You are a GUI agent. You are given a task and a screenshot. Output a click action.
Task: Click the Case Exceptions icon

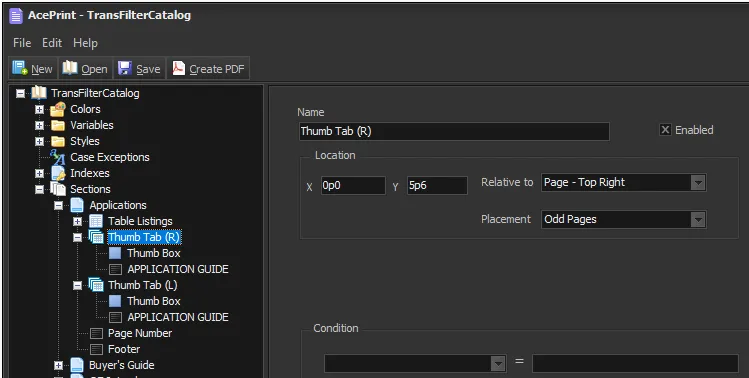click(x=58, y=157)
